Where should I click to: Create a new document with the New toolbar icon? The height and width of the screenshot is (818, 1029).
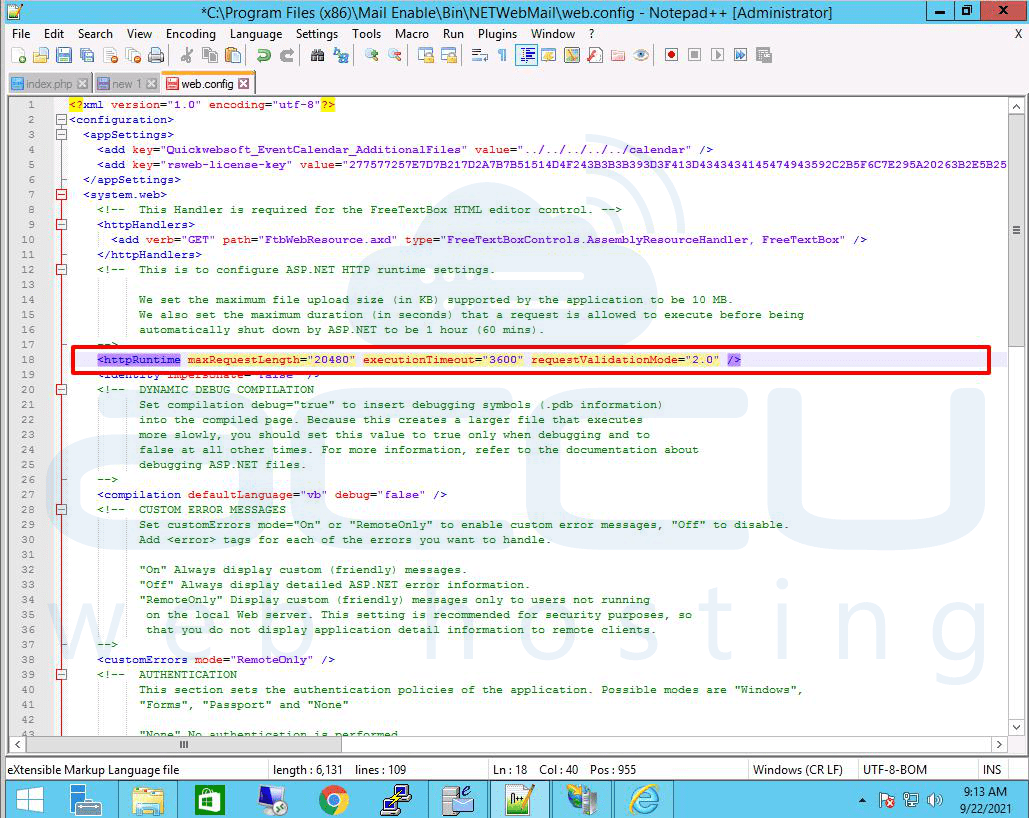click(x=18, y=56)
